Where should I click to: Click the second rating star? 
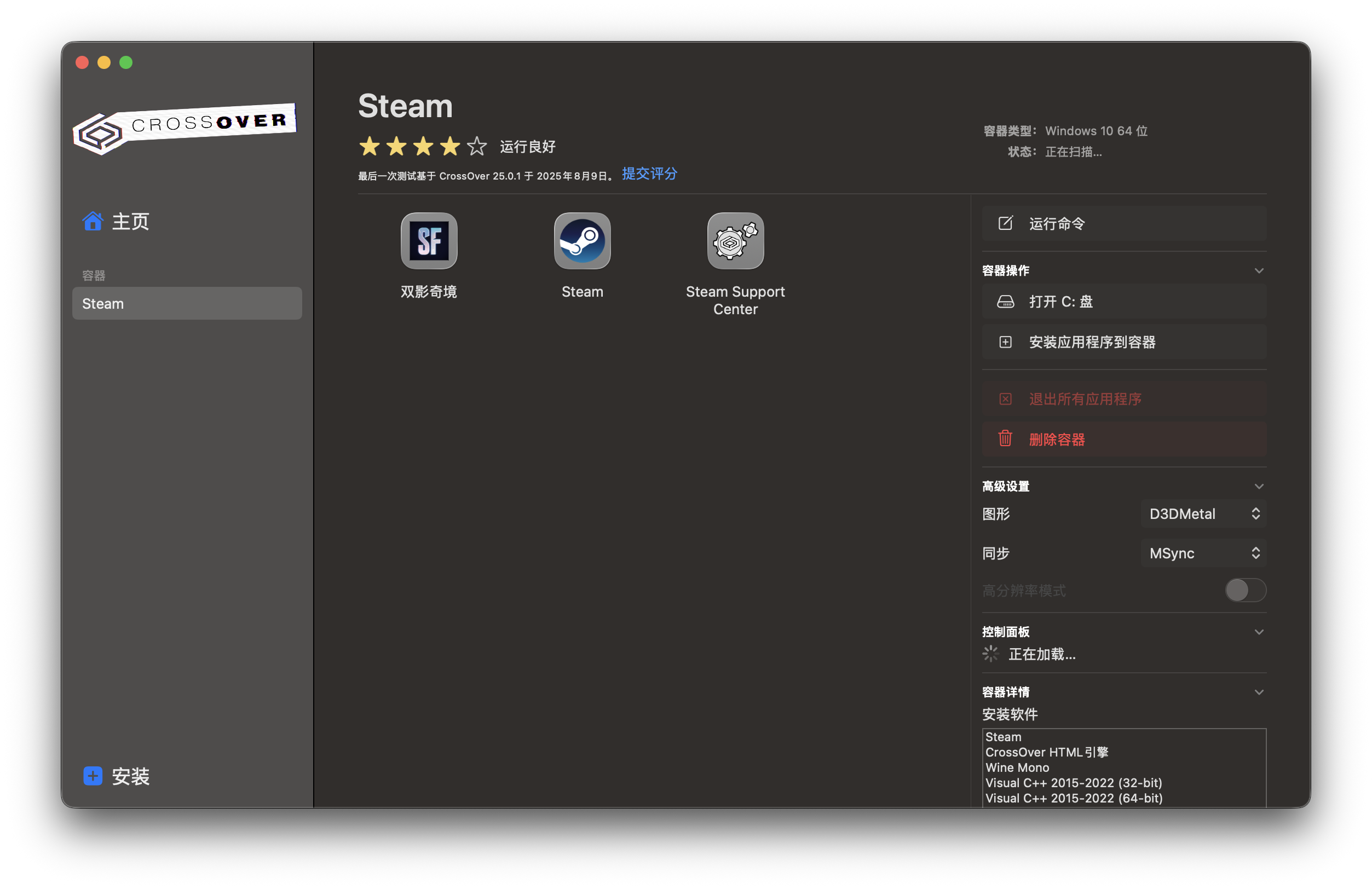(x=396, y=147)
